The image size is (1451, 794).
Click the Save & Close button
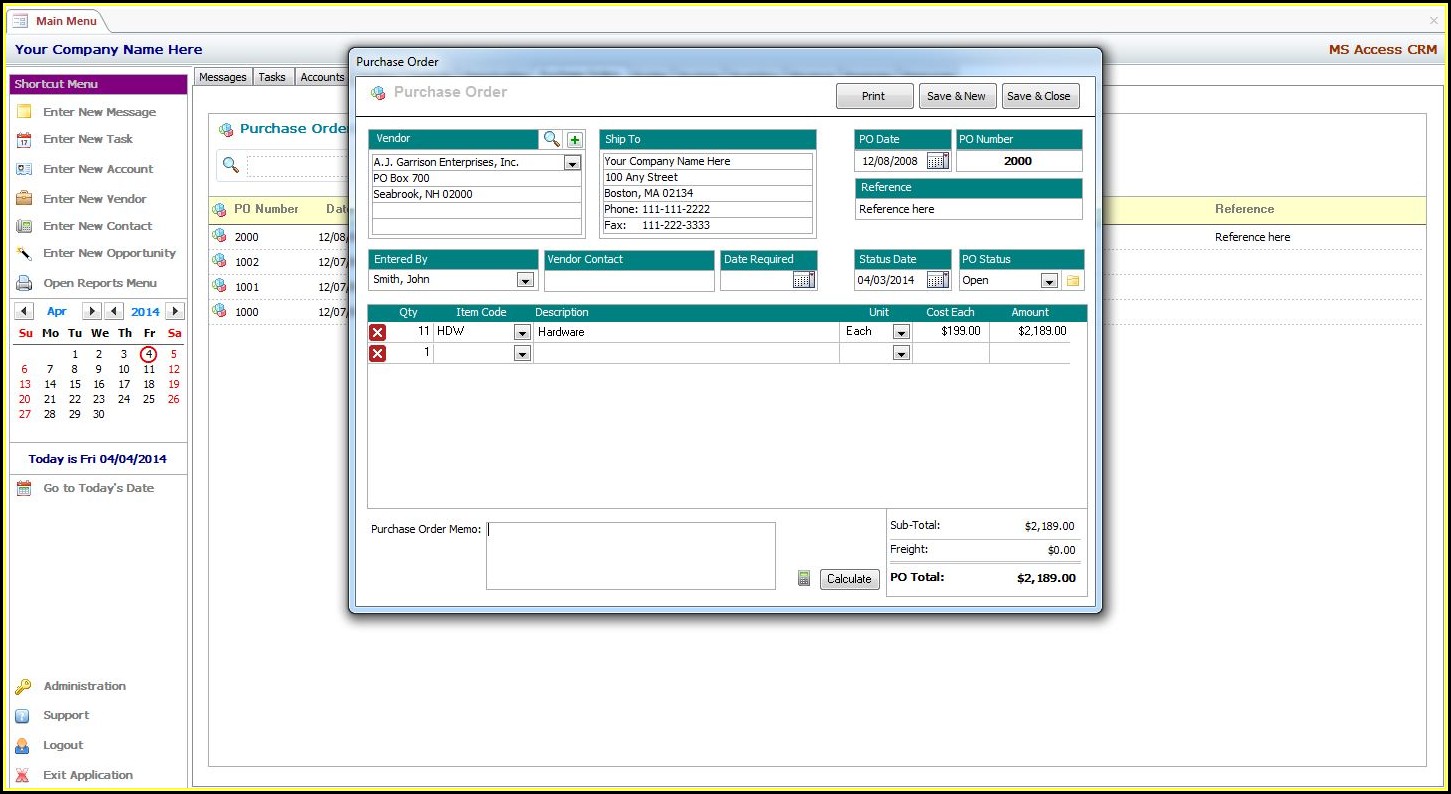1039,96
